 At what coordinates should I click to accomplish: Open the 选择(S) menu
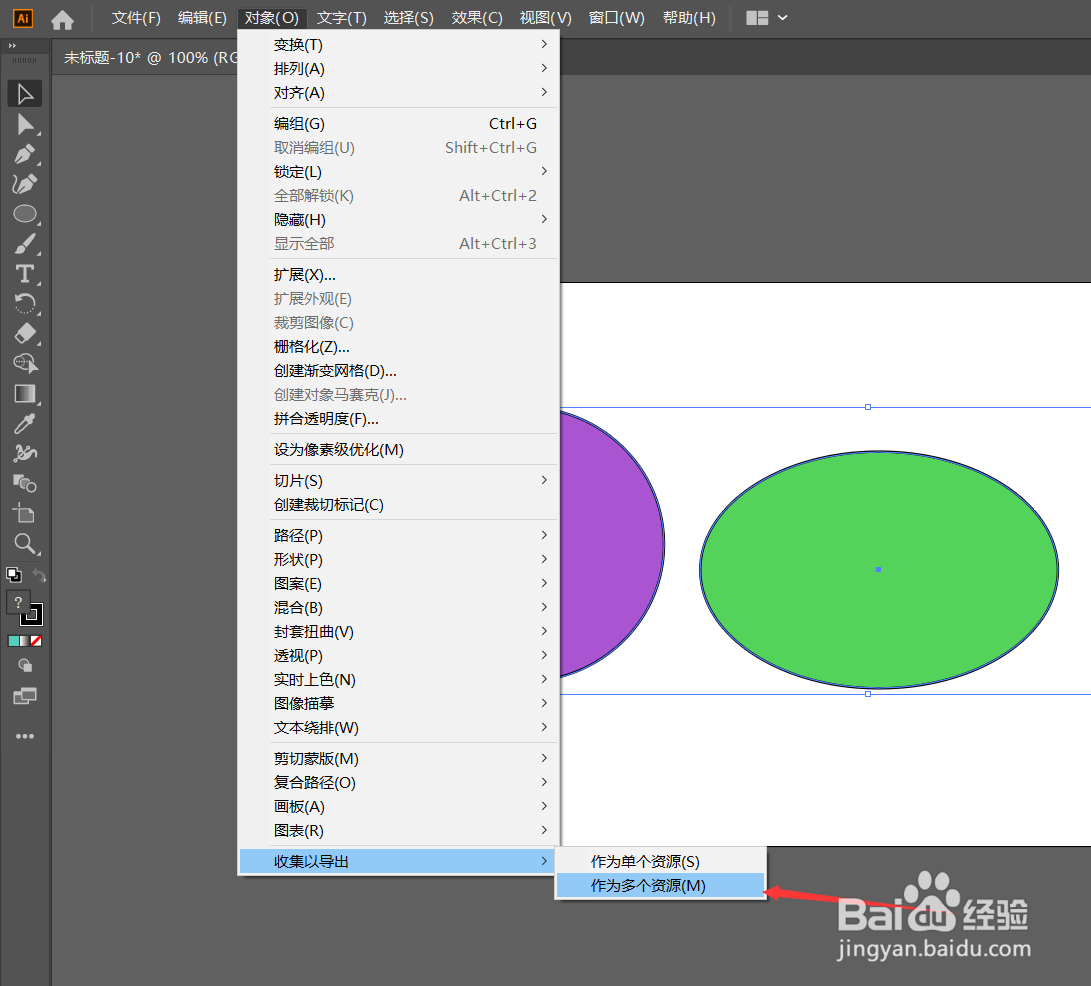click(408, 18)
